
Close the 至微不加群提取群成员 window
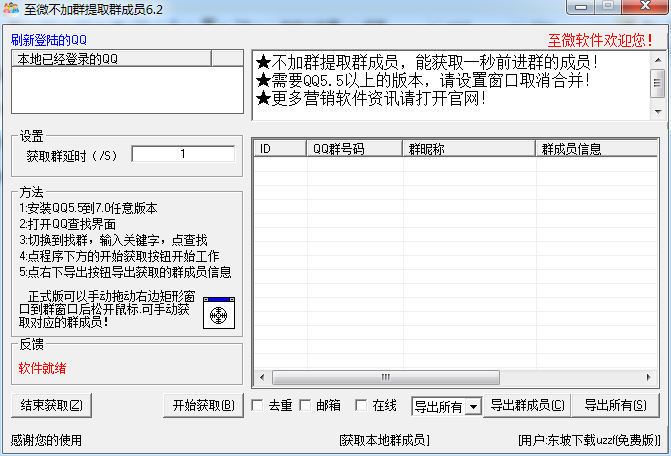(x=645, y=9)
